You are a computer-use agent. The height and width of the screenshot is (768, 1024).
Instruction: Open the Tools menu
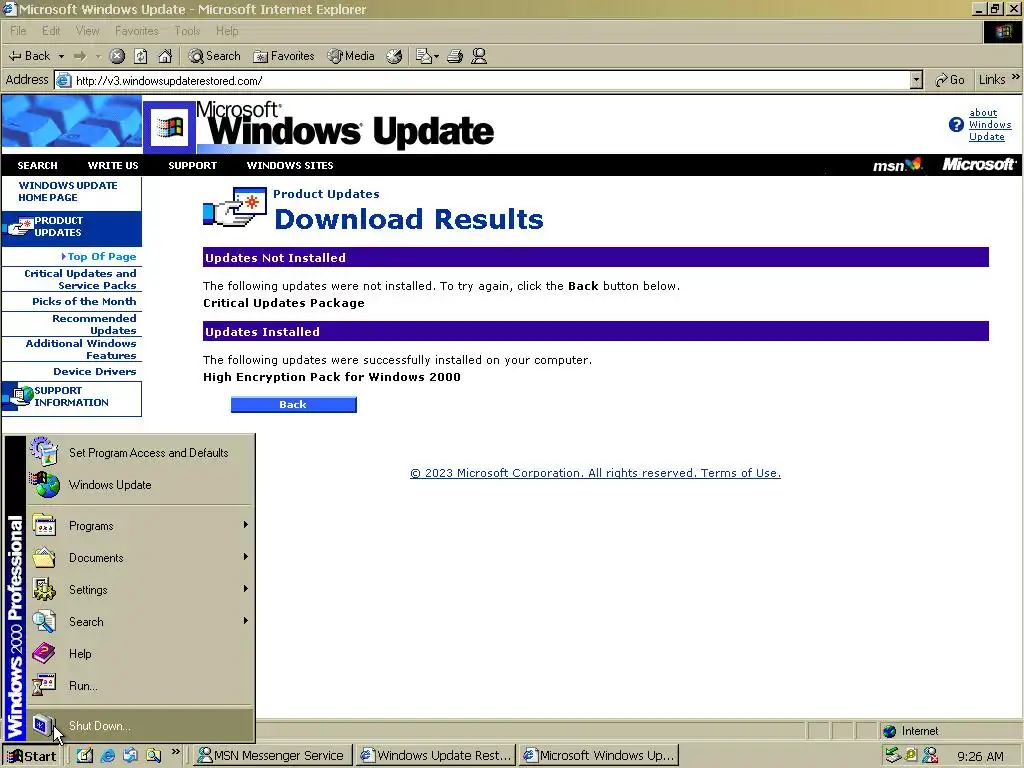pos(187,31)
